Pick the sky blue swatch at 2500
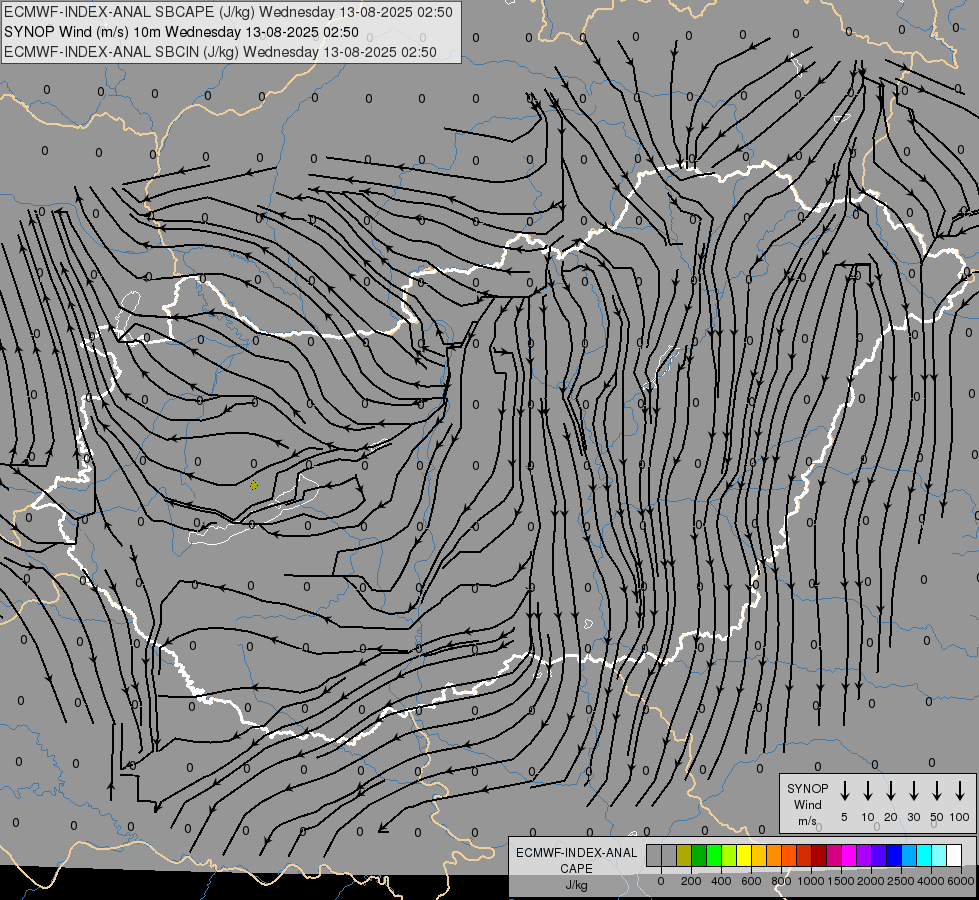The width and height of the screenshot is (979, 900). [909, 855]
